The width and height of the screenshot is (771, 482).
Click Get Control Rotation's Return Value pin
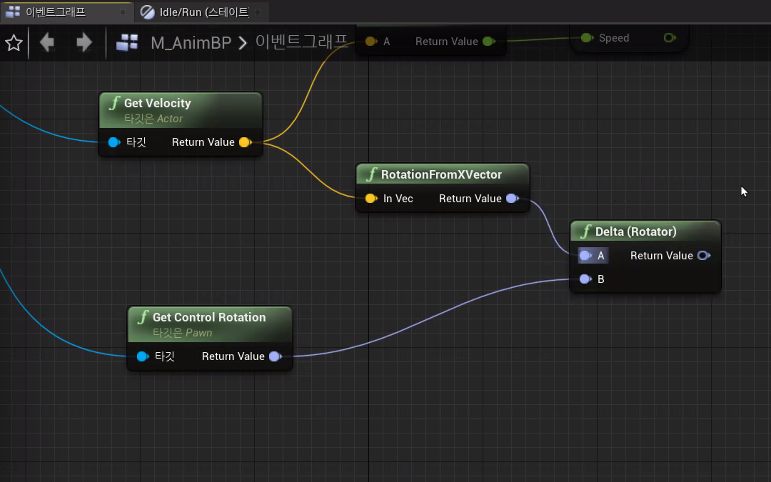[275, 356]
